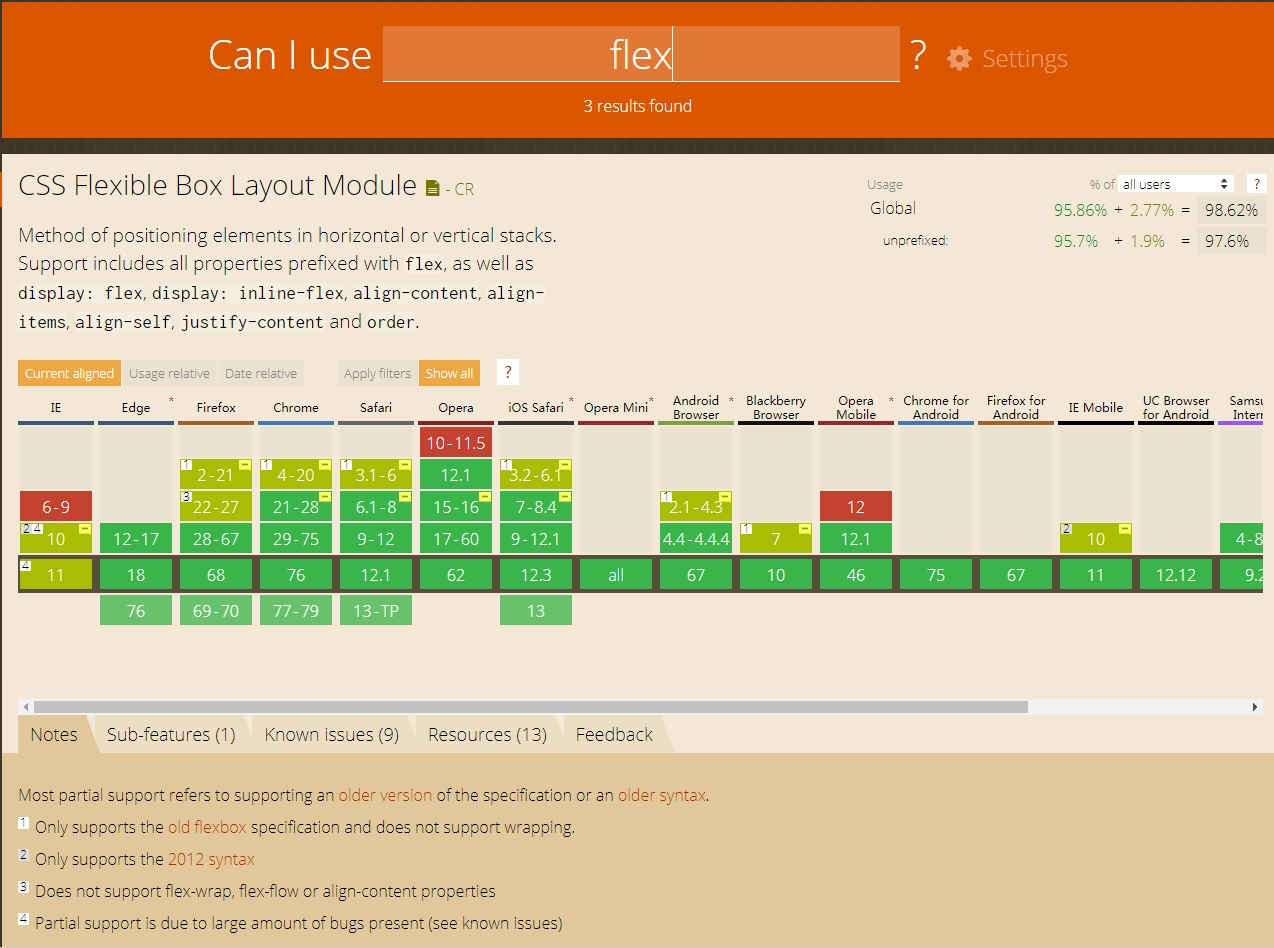Click Apply filters button
Screen dimensions: 1274x948
(x=377, y=373)
